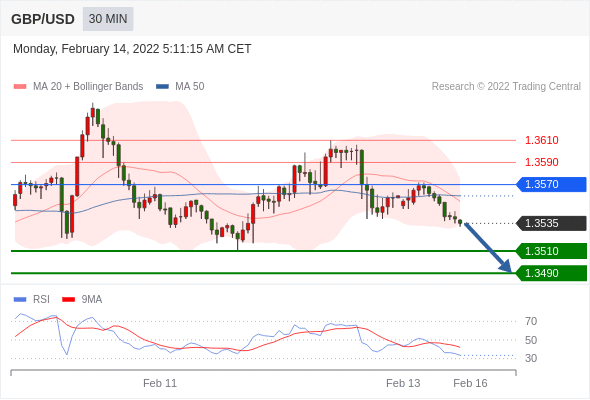Select the 1.3490 support price tag
Viewport: 590px width, 400px height.
coord(551,273)
